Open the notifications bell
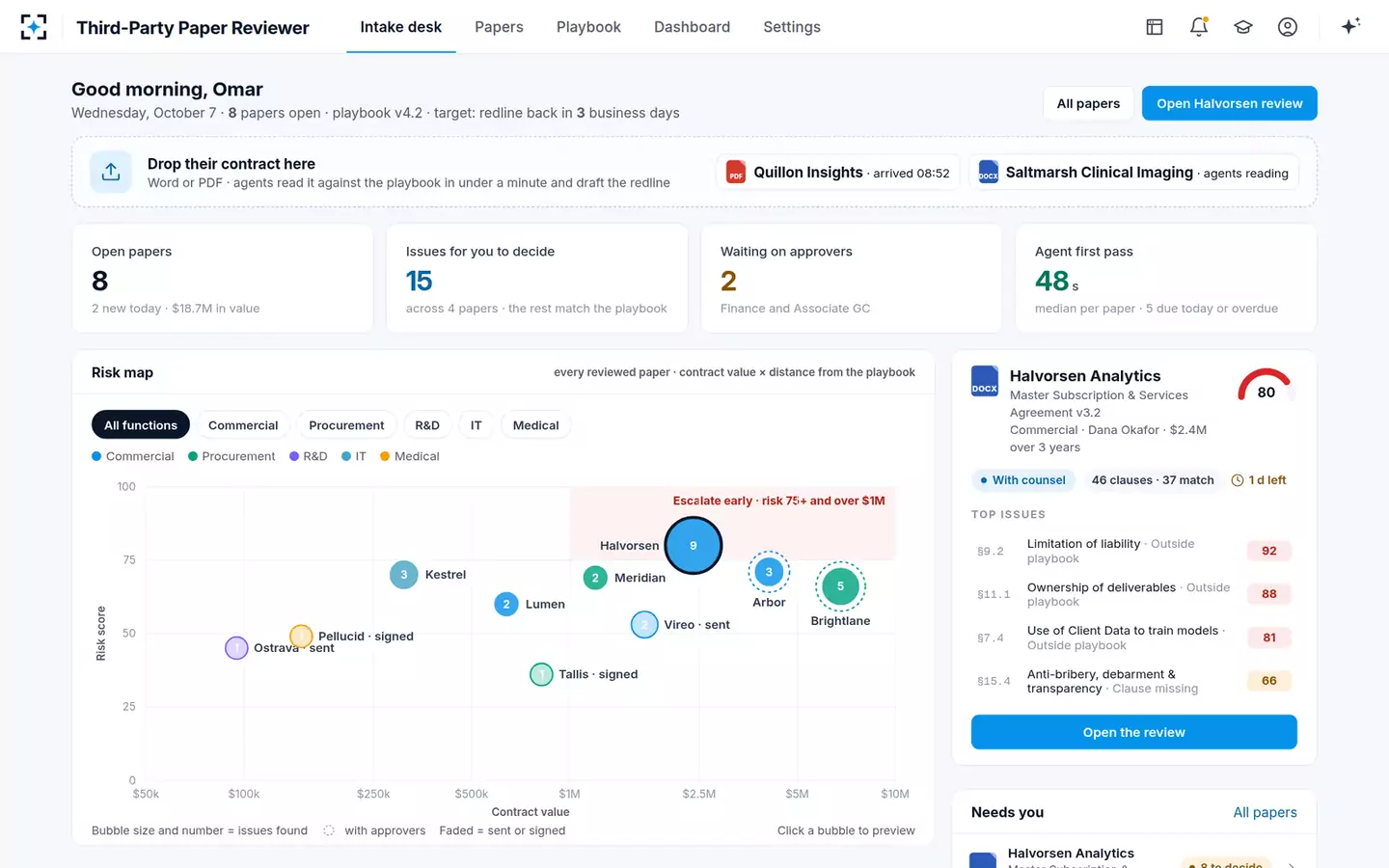This screenshot has height=868, width=1389. click(1199, 27)
